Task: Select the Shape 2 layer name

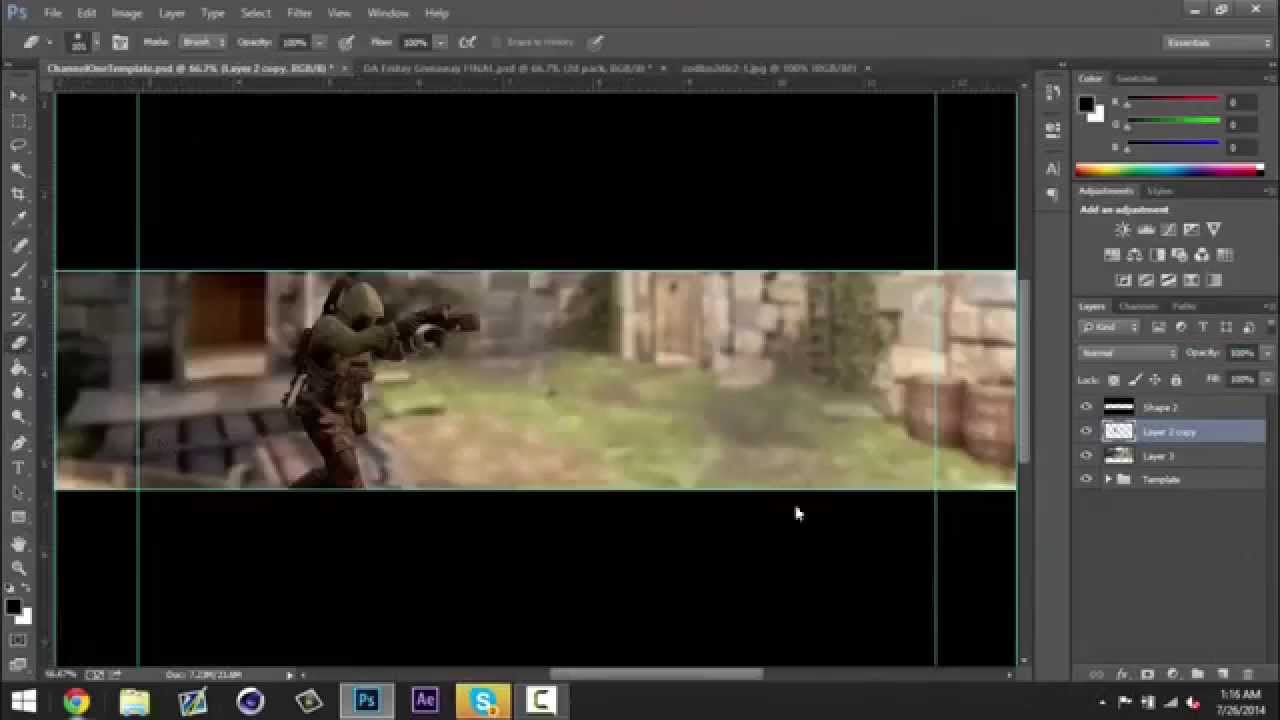Action: click(x=1160, y=407)
